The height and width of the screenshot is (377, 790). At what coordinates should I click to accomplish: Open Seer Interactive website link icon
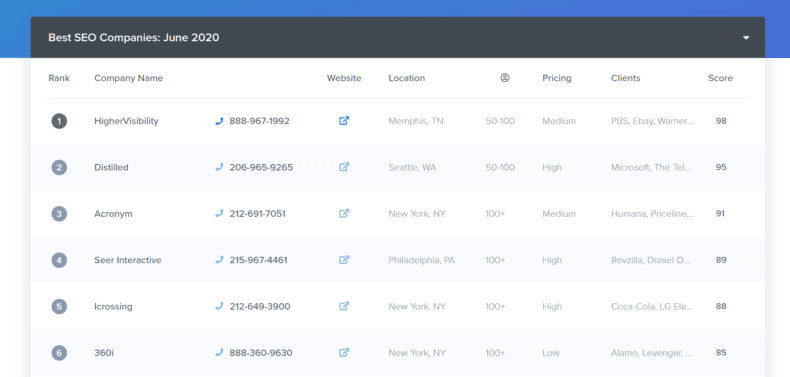pos(344,260)
